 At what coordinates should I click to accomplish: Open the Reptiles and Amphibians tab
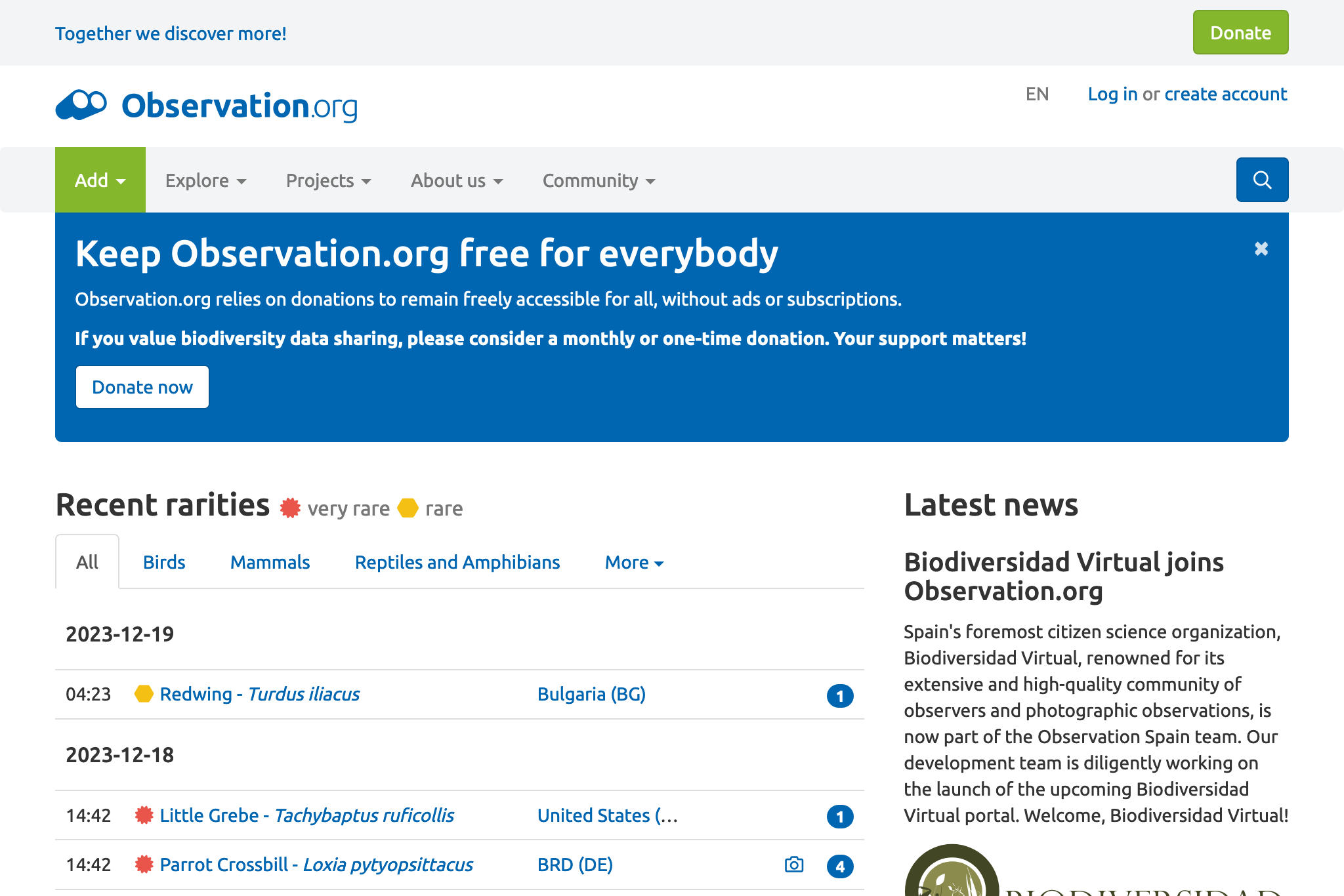tap(457, 563)
